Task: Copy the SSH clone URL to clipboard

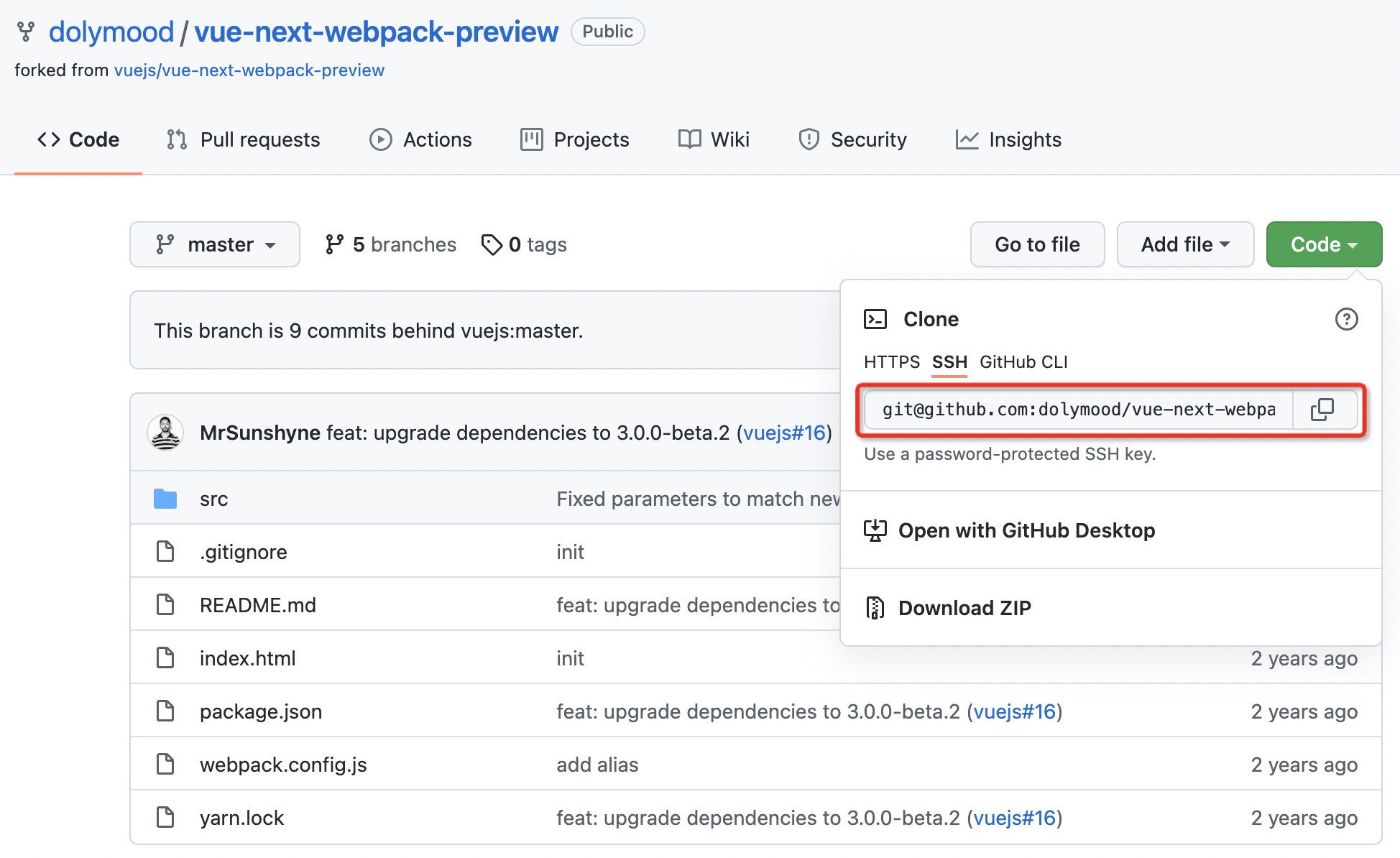Action: tap(1322, 410)
